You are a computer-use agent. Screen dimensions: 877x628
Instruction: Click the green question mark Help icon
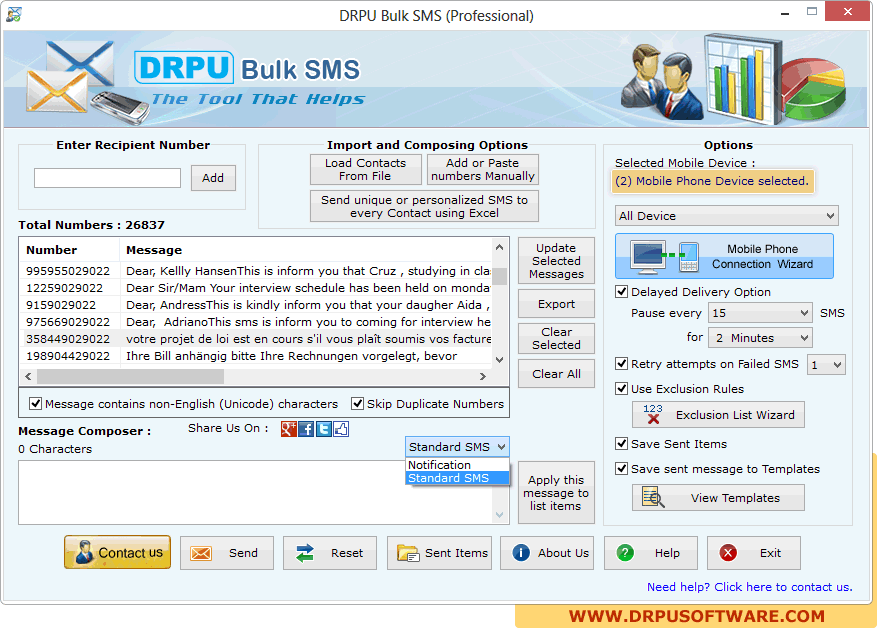click(625, 553)
